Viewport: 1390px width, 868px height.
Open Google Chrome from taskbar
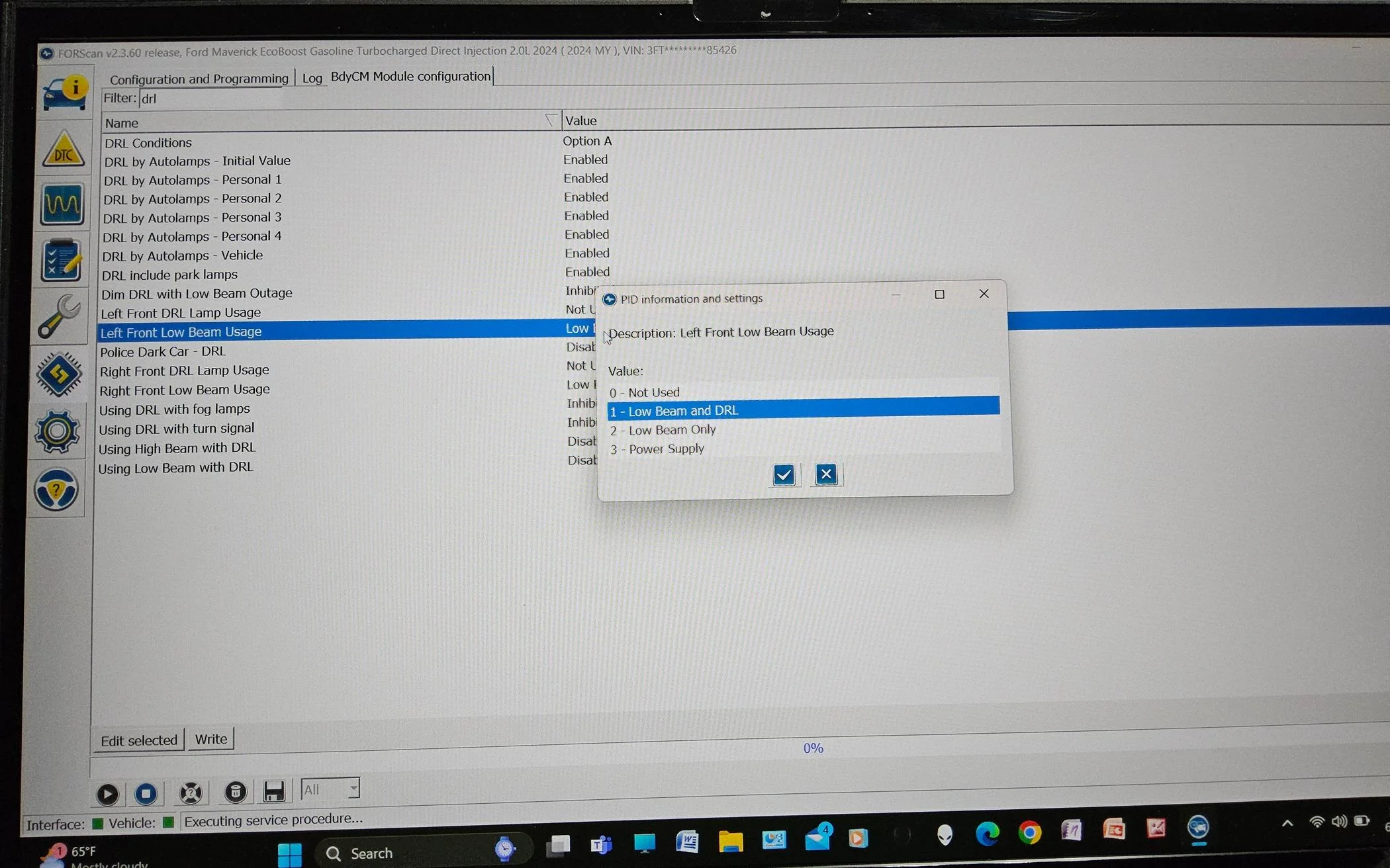coord(1029,832)
